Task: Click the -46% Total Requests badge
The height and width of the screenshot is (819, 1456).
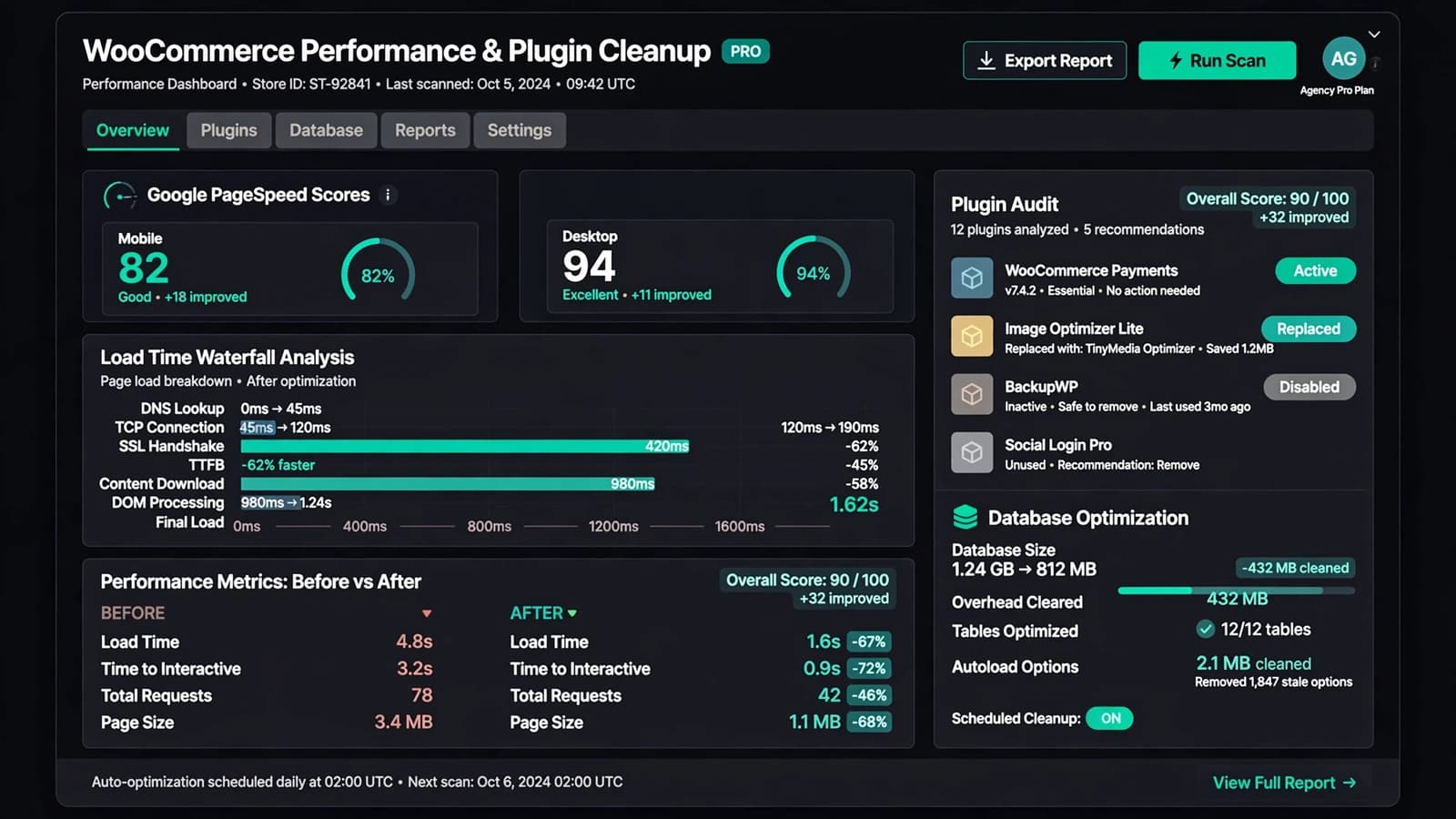Action: coord(868,695)
